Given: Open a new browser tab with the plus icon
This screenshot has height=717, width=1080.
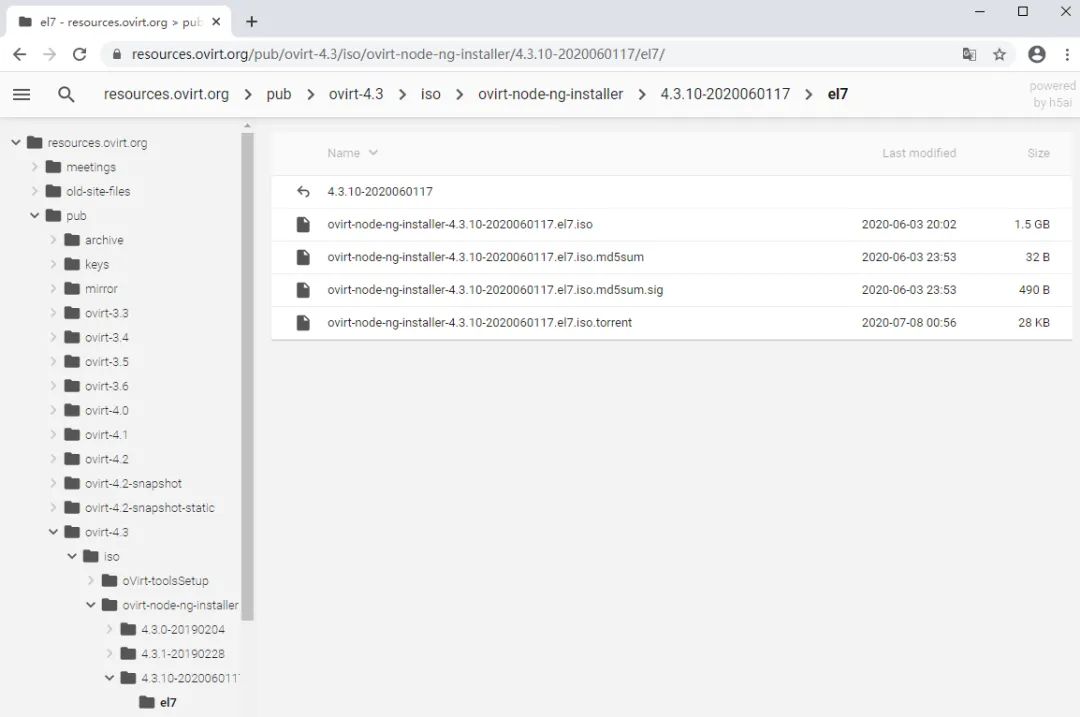Looking at the screenshot, I should pos(250,20).
